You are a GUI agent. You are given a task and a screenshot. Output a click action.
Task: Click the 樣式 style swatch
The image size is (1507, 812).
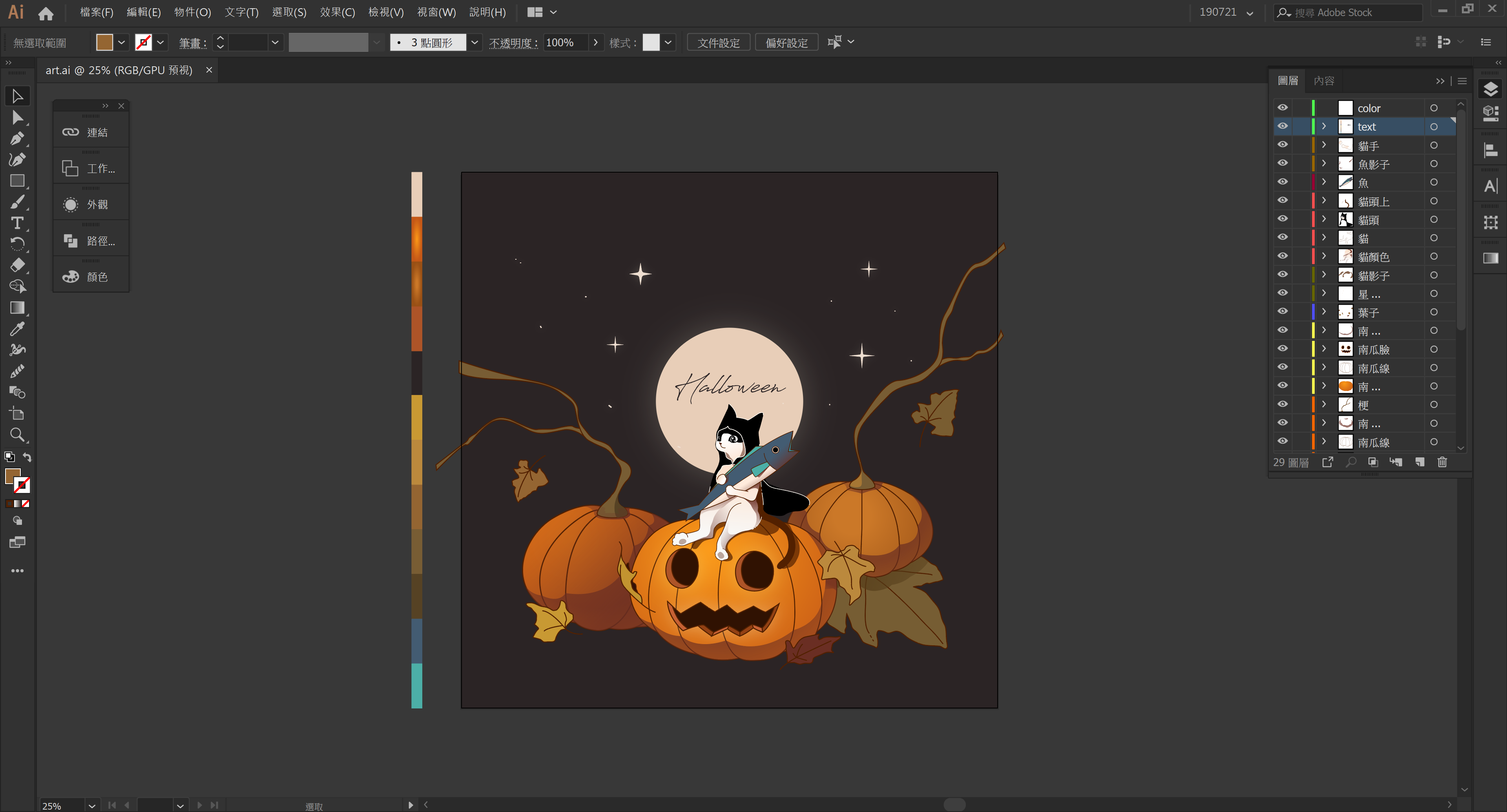651,42
